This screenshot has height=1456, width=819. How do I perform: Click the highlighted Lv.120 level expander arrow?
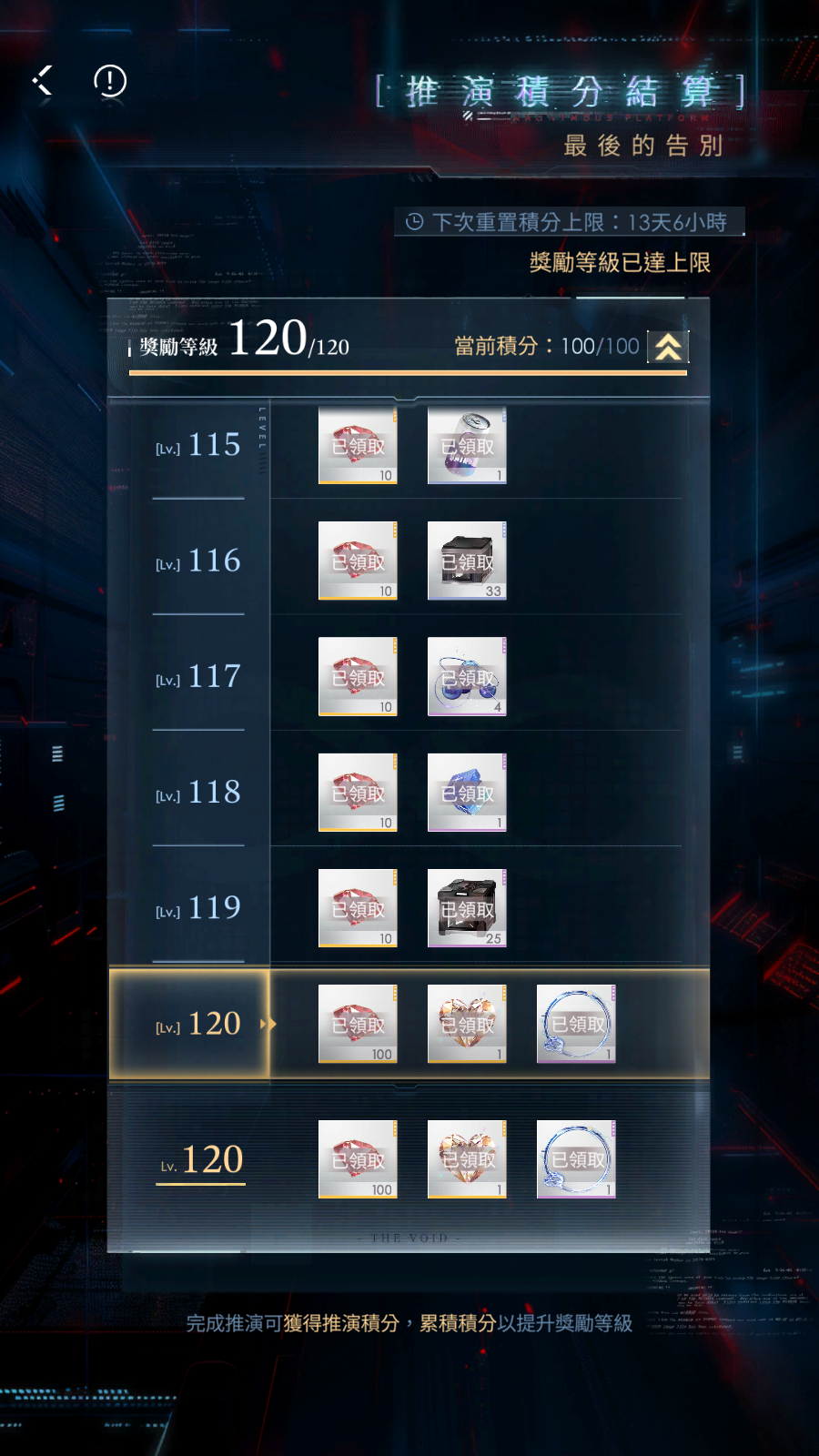tap(268, 1024)
